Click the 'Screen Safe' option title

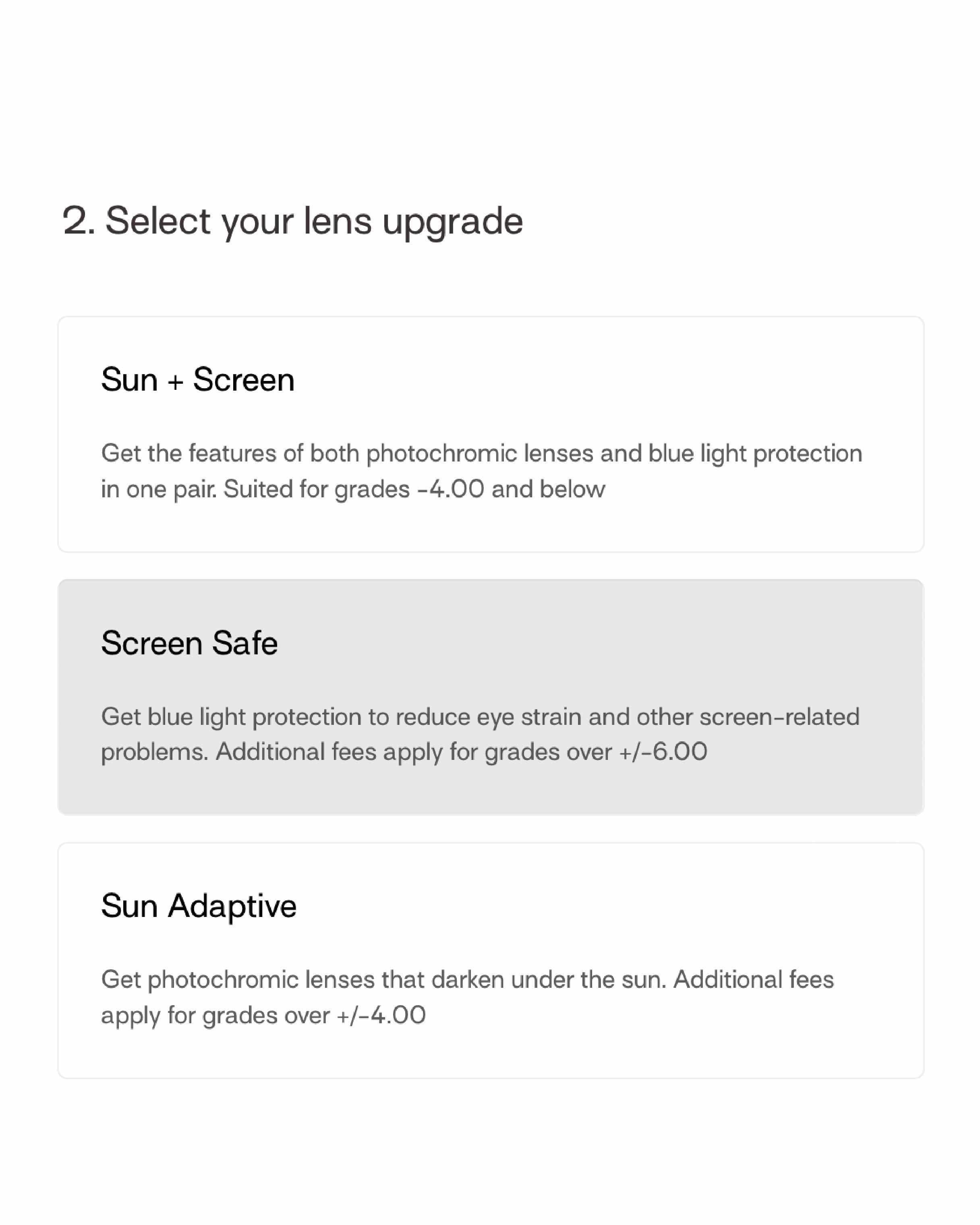(189, 643)
